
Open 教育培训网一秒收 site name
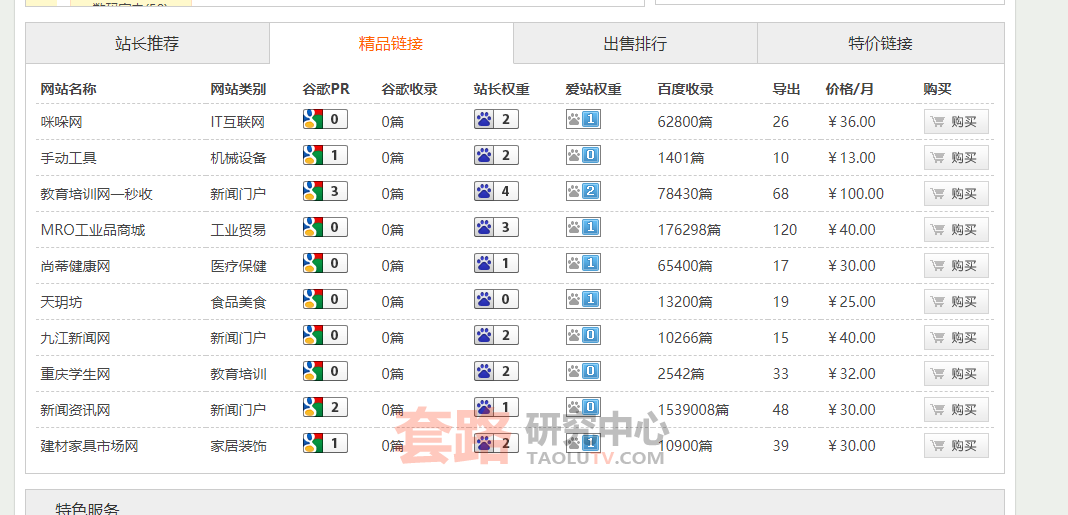coord(97,195)
